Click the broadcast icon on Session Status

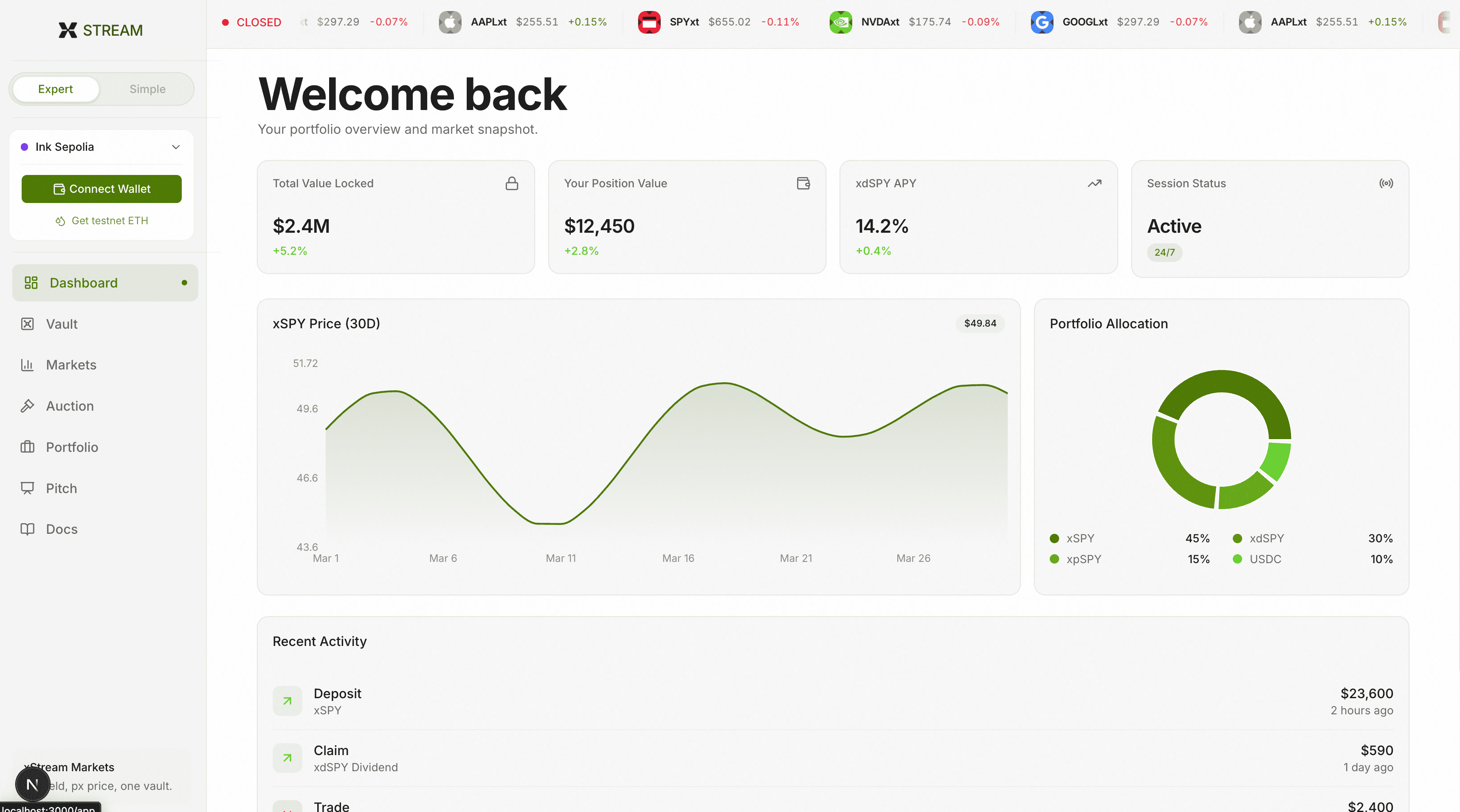click(x=1386, y=183)
